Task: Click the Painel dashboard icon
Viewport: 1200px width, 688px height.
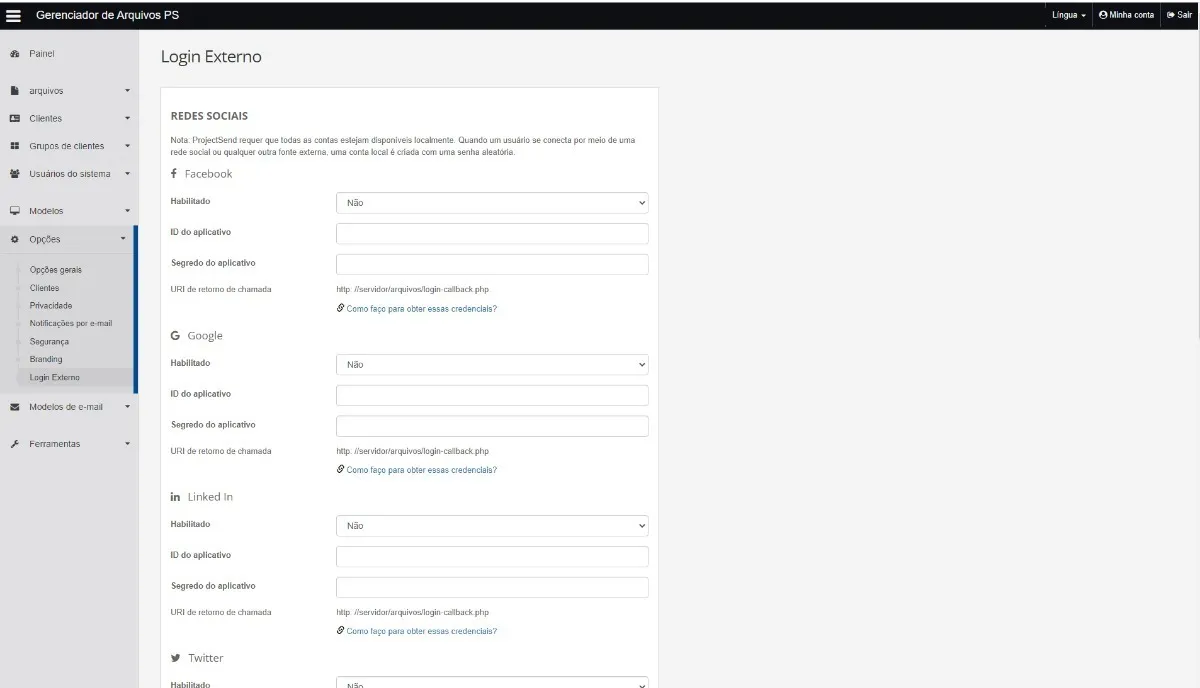Action: 14,54
